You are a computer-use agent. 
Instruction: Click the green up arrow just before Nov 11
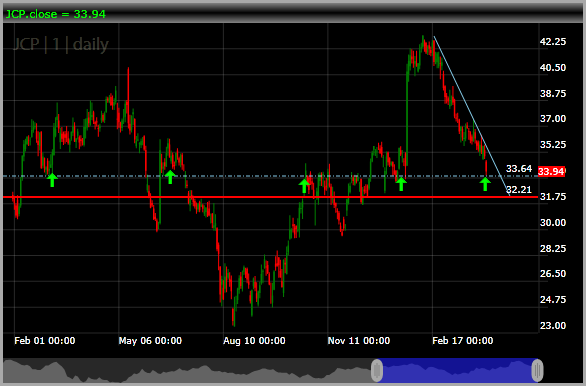pyautogui.click(x=304, y=186)
